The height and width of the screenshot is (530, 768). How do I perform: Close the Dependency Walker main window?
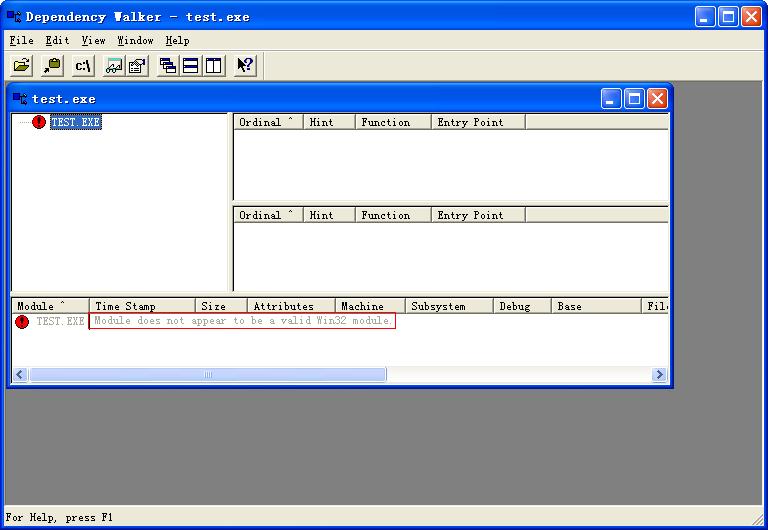[751, 17]
